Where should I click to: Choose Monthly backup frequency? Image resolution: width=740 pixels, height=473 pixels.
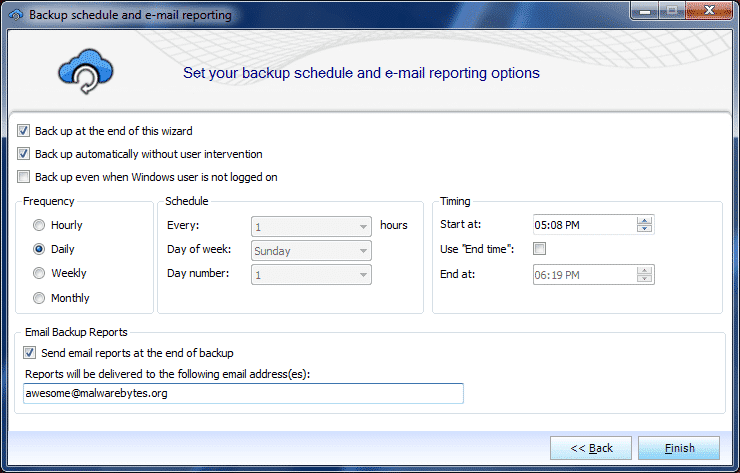[x=39, y=298]
